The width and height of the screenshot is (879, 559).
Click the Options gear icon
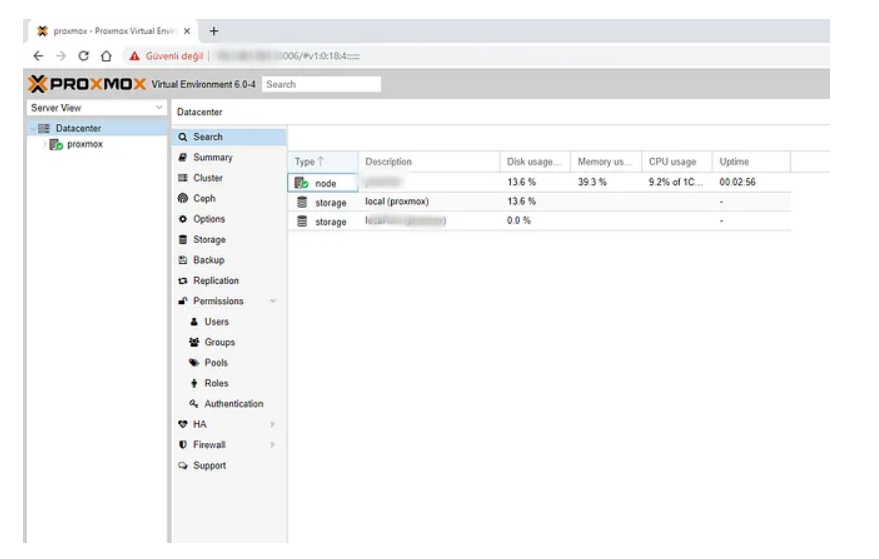(182, 219)
